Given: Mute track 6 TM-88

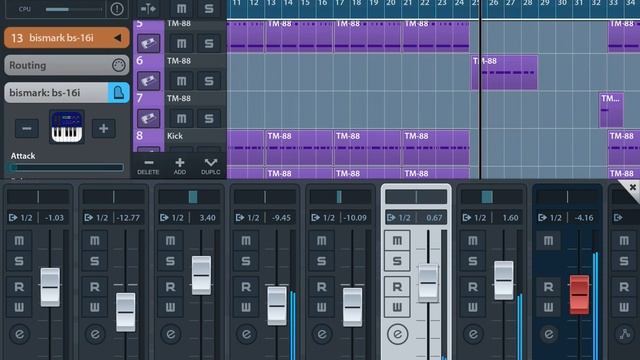Looking at the screenshot, I should click(182, 81).
